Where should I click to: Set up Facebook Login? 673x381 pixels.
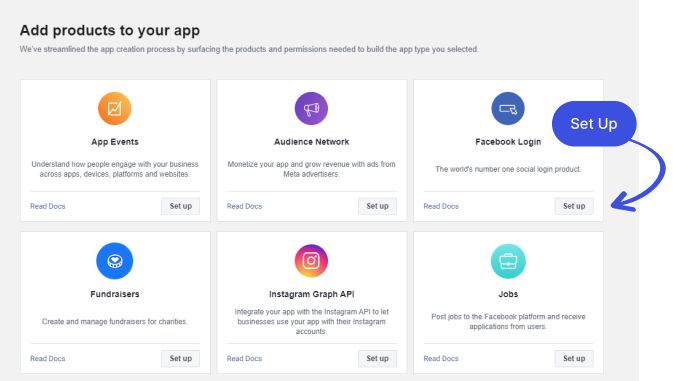tap(574, 206)
